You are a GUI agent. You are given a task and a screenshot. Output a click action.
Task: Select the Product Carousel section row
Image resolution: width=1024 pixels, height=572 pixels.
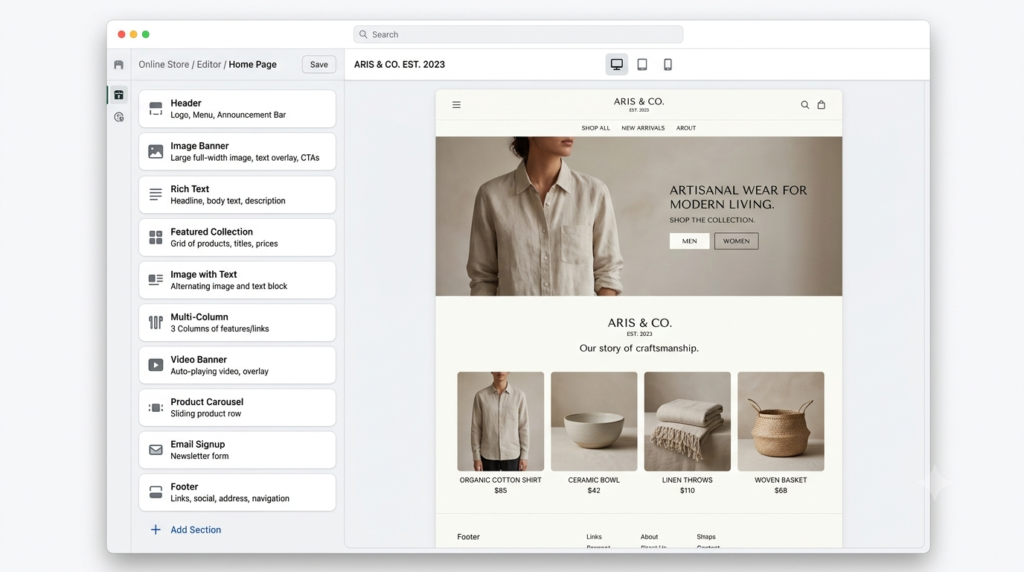tap(237, 407)
